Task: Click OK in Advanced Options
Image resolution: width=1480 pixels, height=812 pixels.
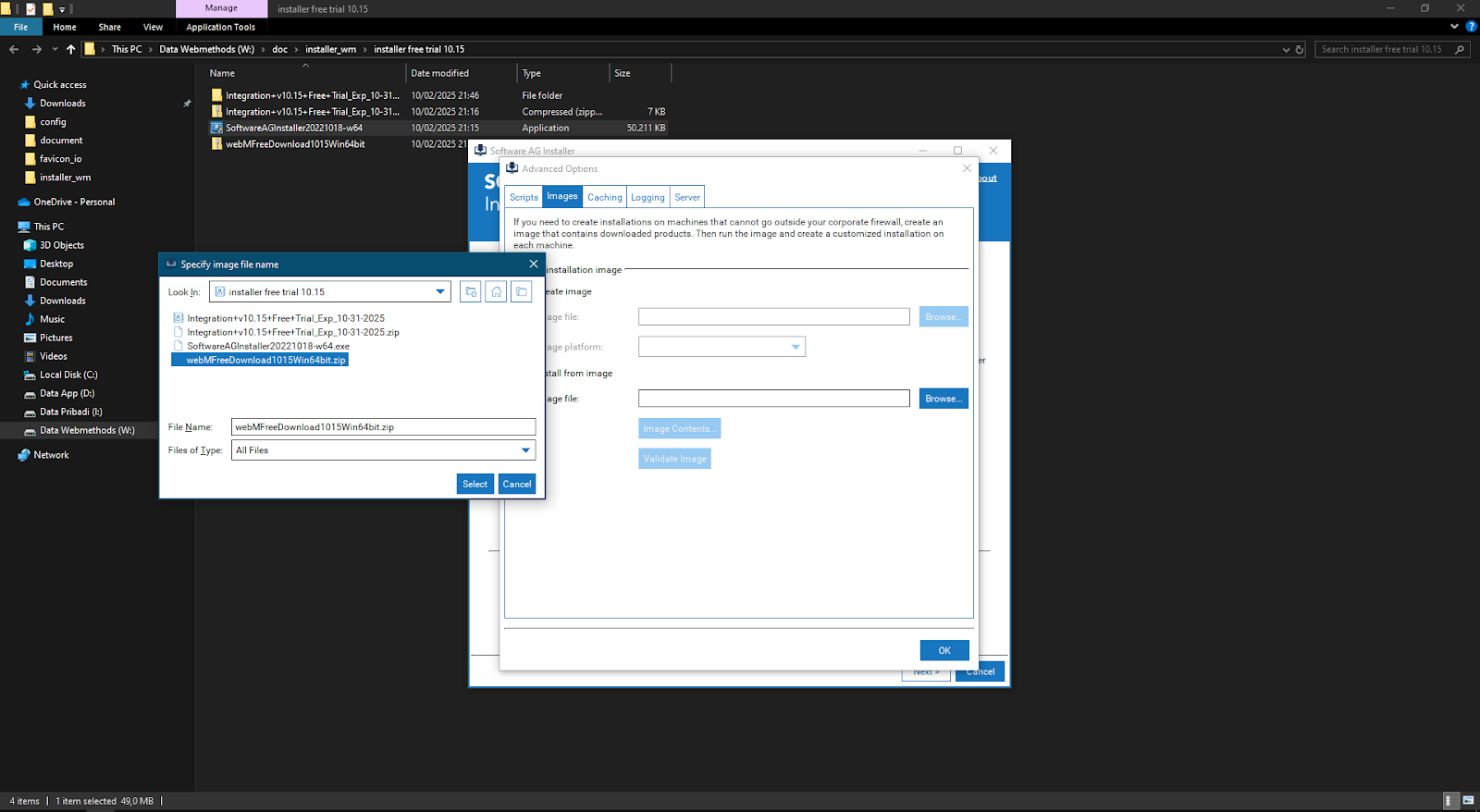Action: pyautogui.click(x=944, y=650)
